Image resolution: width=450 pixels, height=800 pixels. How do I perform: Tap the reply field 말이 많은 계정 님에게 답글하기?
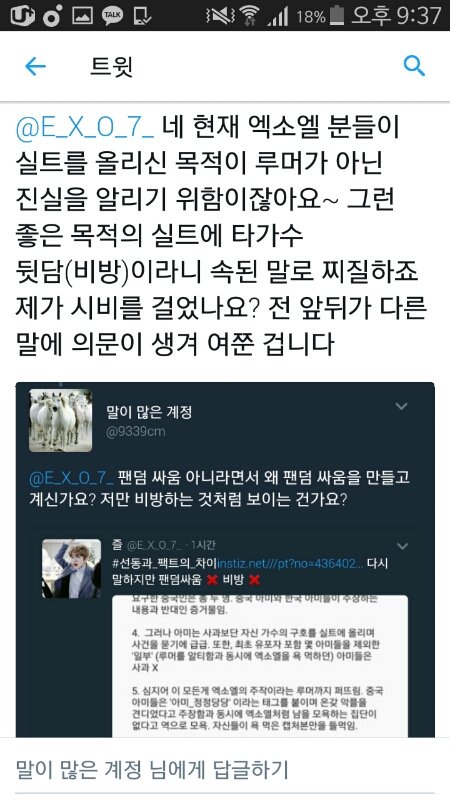tap(225, 769)
